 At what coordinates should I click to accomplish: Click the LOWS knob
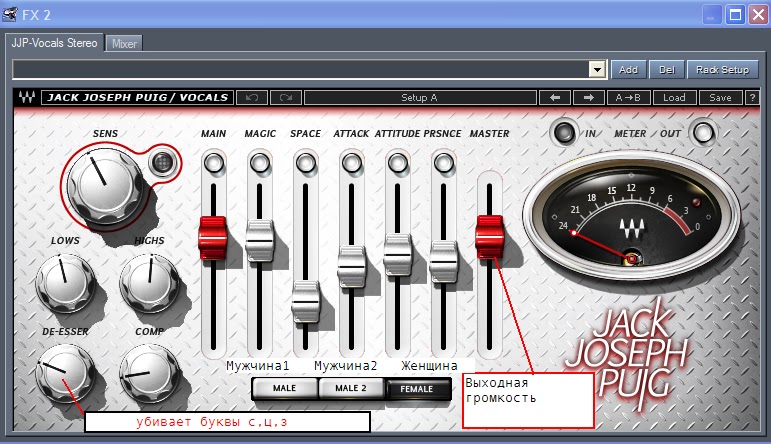64,283
